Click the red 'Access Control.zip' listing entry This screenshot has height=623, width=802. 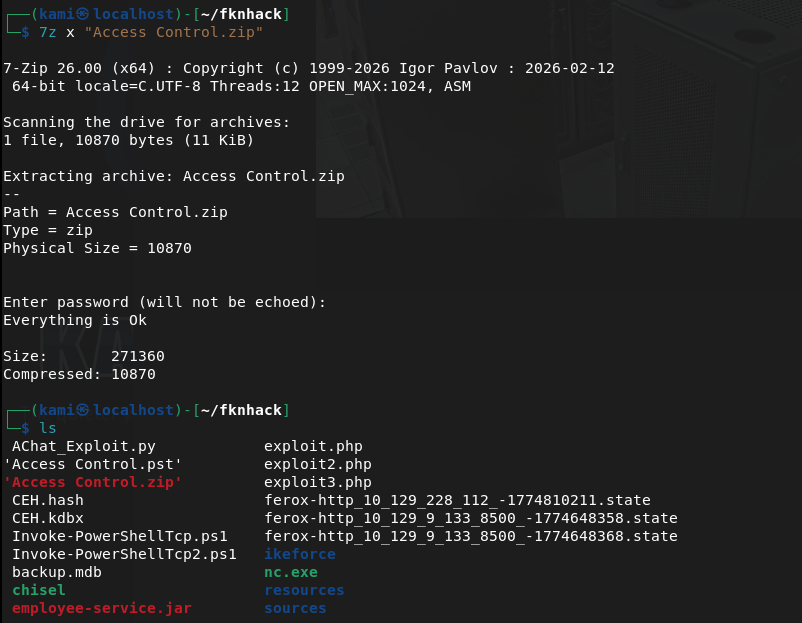(93, 482)
